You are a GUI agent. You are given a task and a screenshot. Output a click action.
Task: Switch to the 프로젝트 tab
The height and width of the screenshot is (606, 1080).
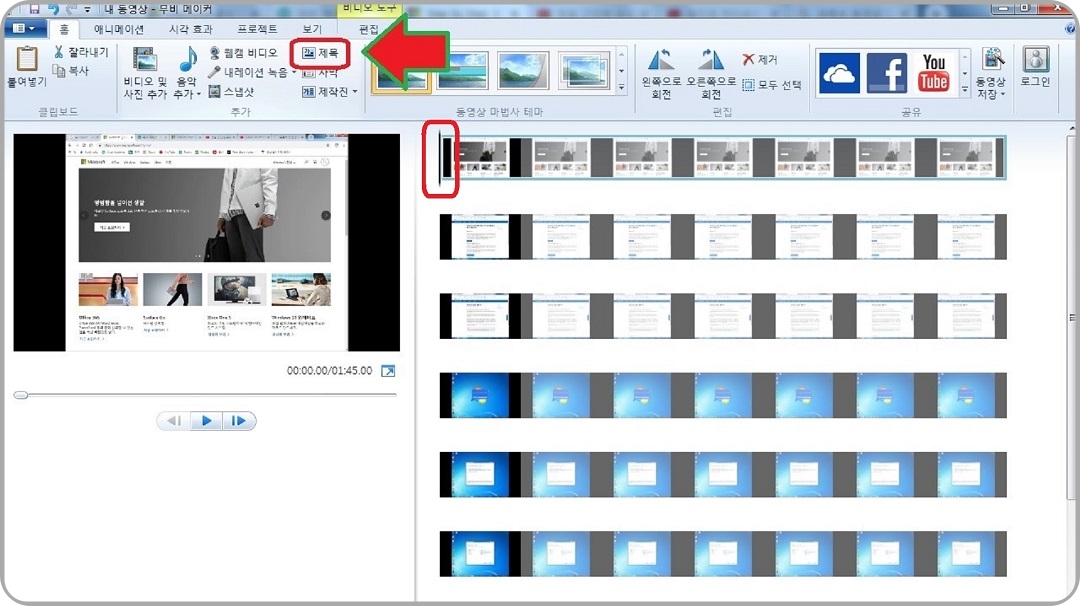(257, 29)
